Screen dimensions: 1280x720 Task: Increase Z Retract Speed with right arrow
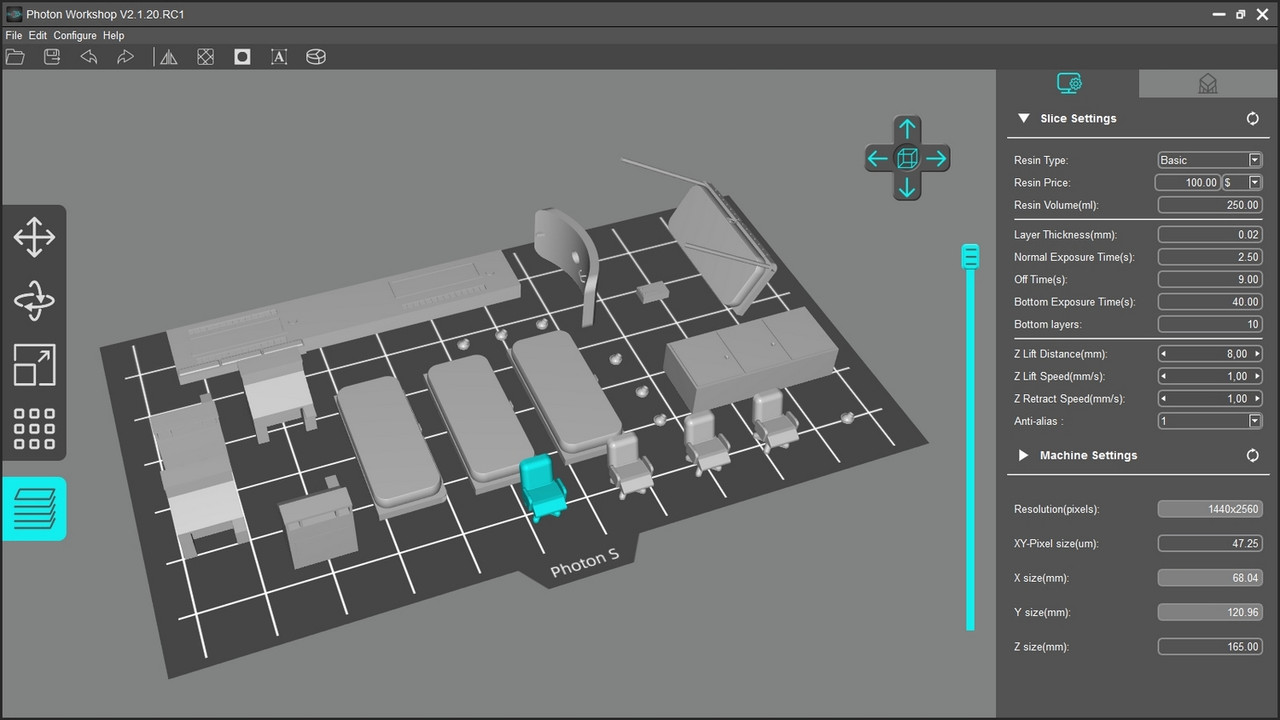(x=1257, y=398)
